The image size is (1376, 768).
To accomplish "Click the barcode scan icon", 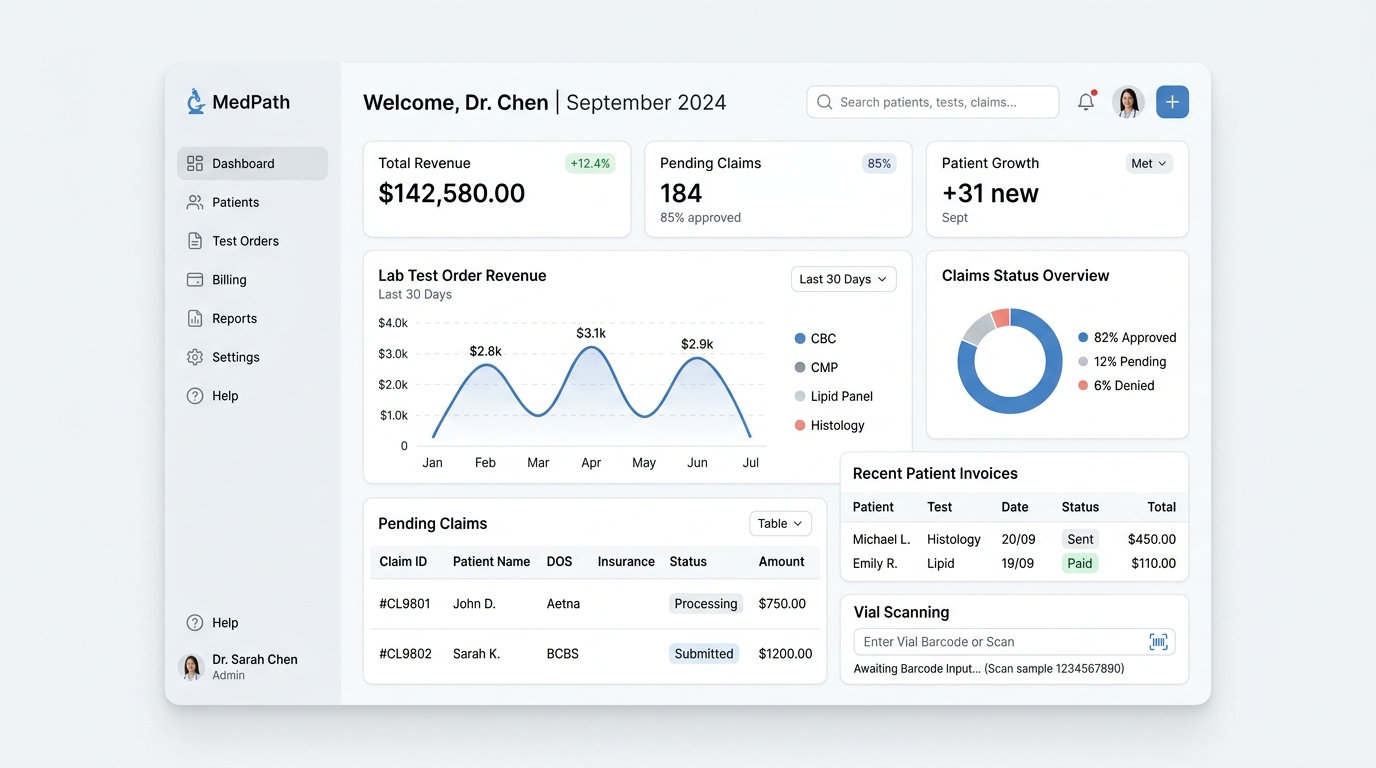I will click(x=1158, y=642).
